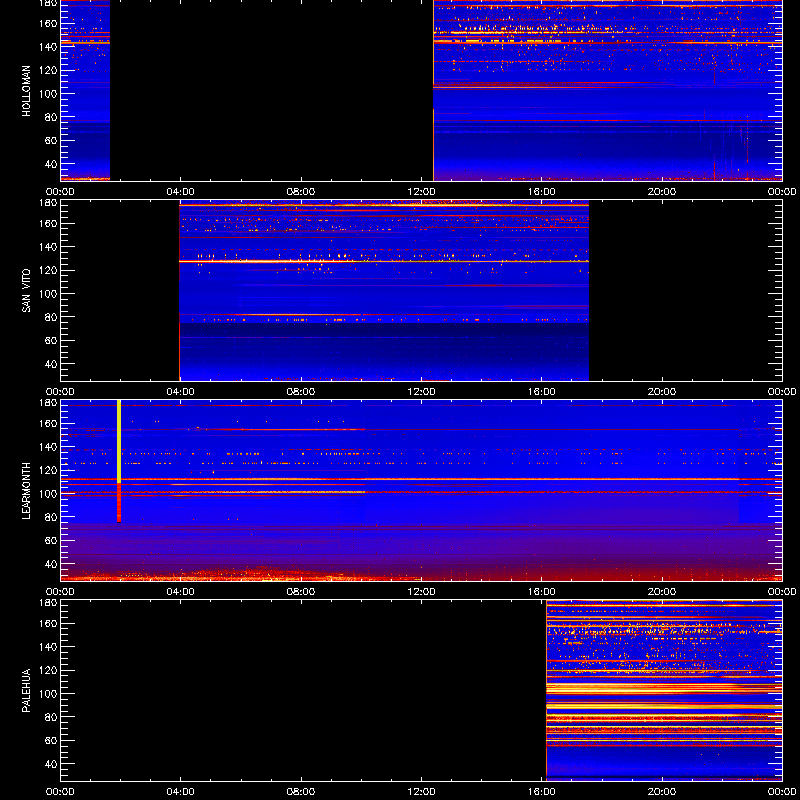This screenshot has height=800, width=800.
Task: Choose 08:00 on the Palehua time axis
Action: tap(301, 792)
